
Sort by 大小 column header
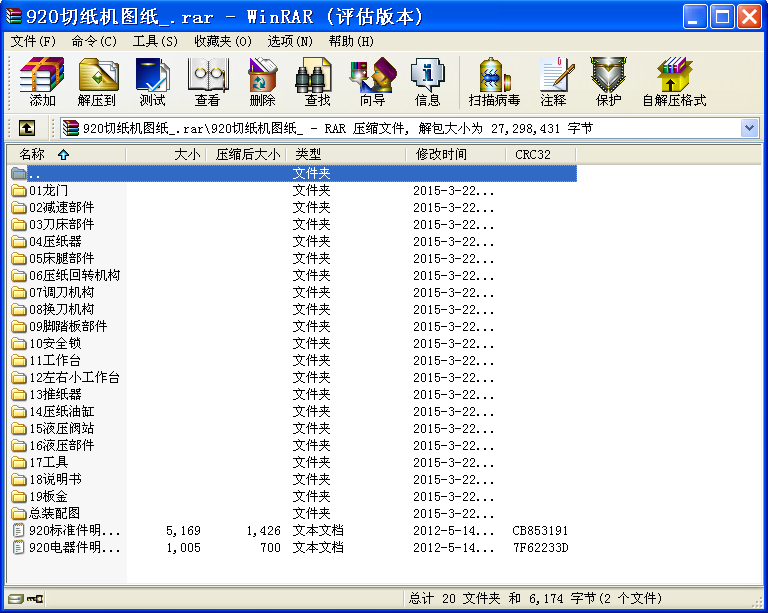click(x=166, y=155)
